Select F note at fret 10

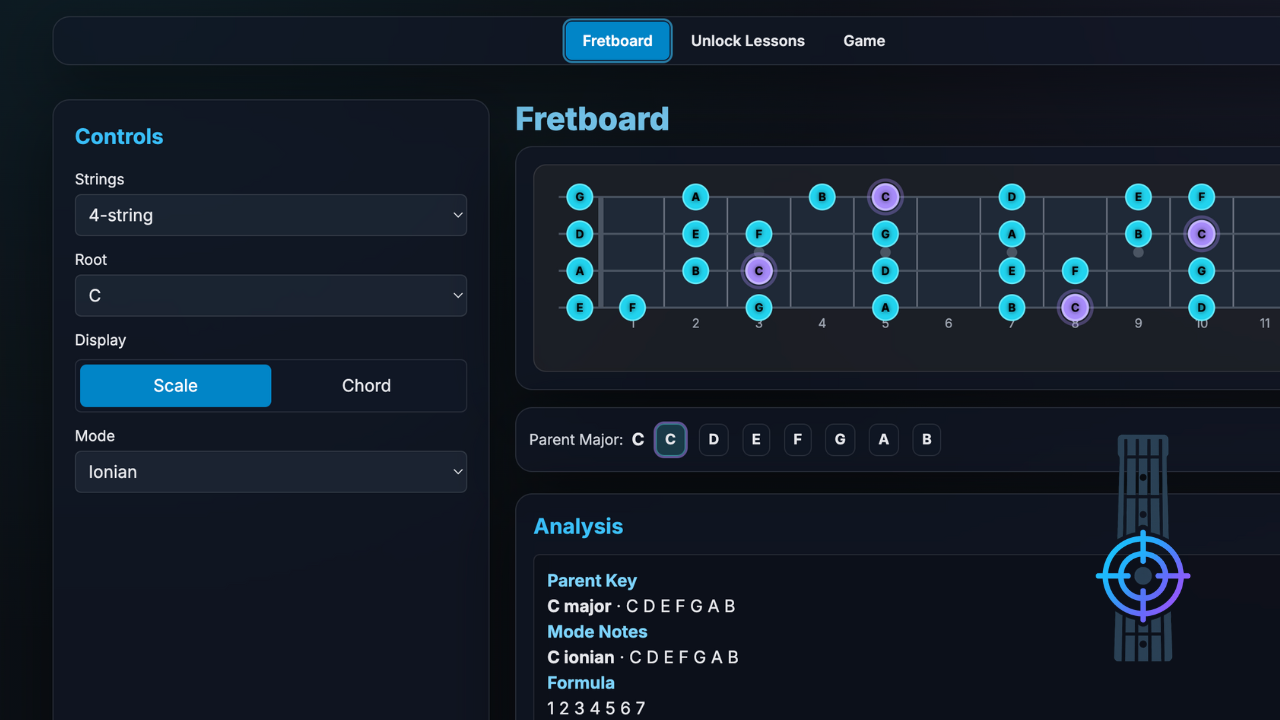click(1201, 197)
